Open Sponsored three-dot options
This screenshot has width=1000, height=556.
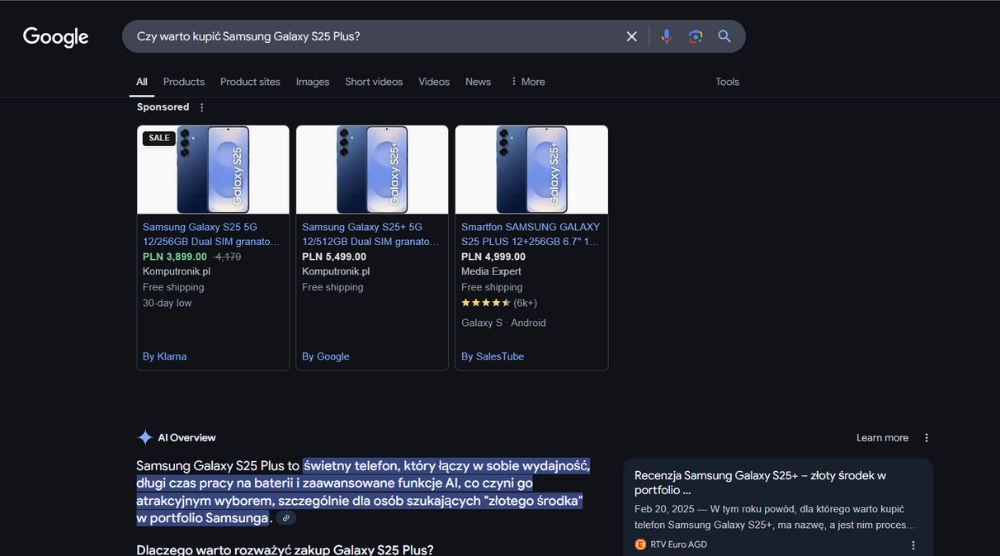point(202,107)
